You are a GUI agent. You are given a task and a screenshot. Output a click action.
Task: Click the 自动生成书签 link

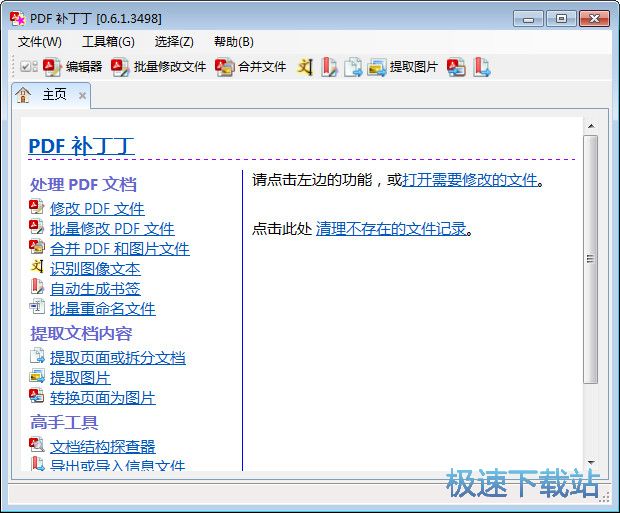[95, 289]
